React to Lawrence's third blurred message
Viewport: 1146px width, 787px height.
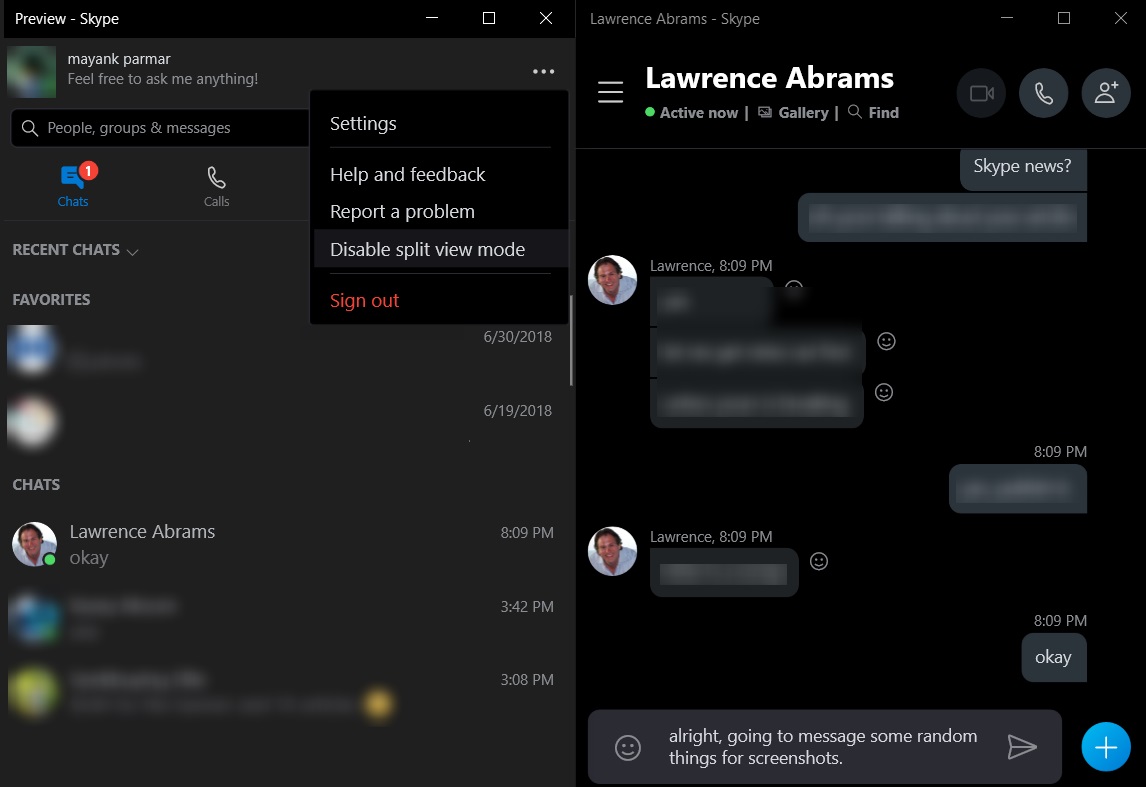(x=884, y=392)
